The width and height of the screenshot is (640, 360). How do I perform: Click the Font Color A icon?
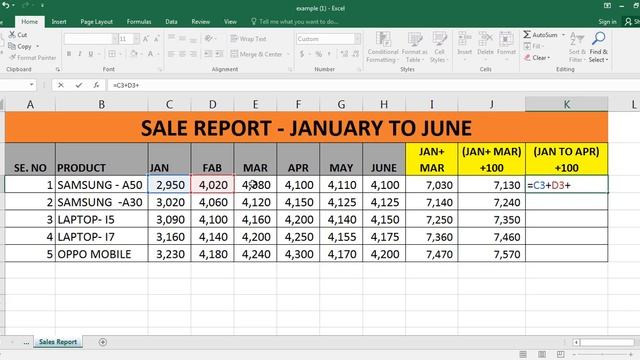(x=150, y=53)
